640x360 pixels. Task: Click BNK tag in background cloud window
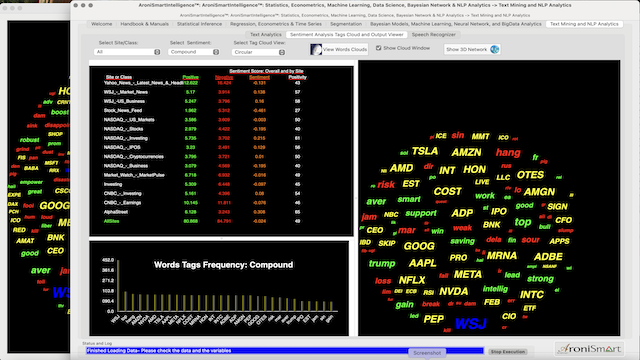[56, 238]
